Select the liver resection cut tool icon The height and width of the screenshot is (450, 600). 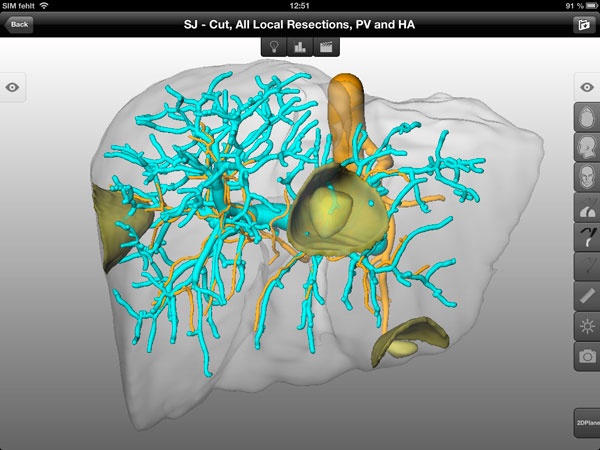(587, 207)
